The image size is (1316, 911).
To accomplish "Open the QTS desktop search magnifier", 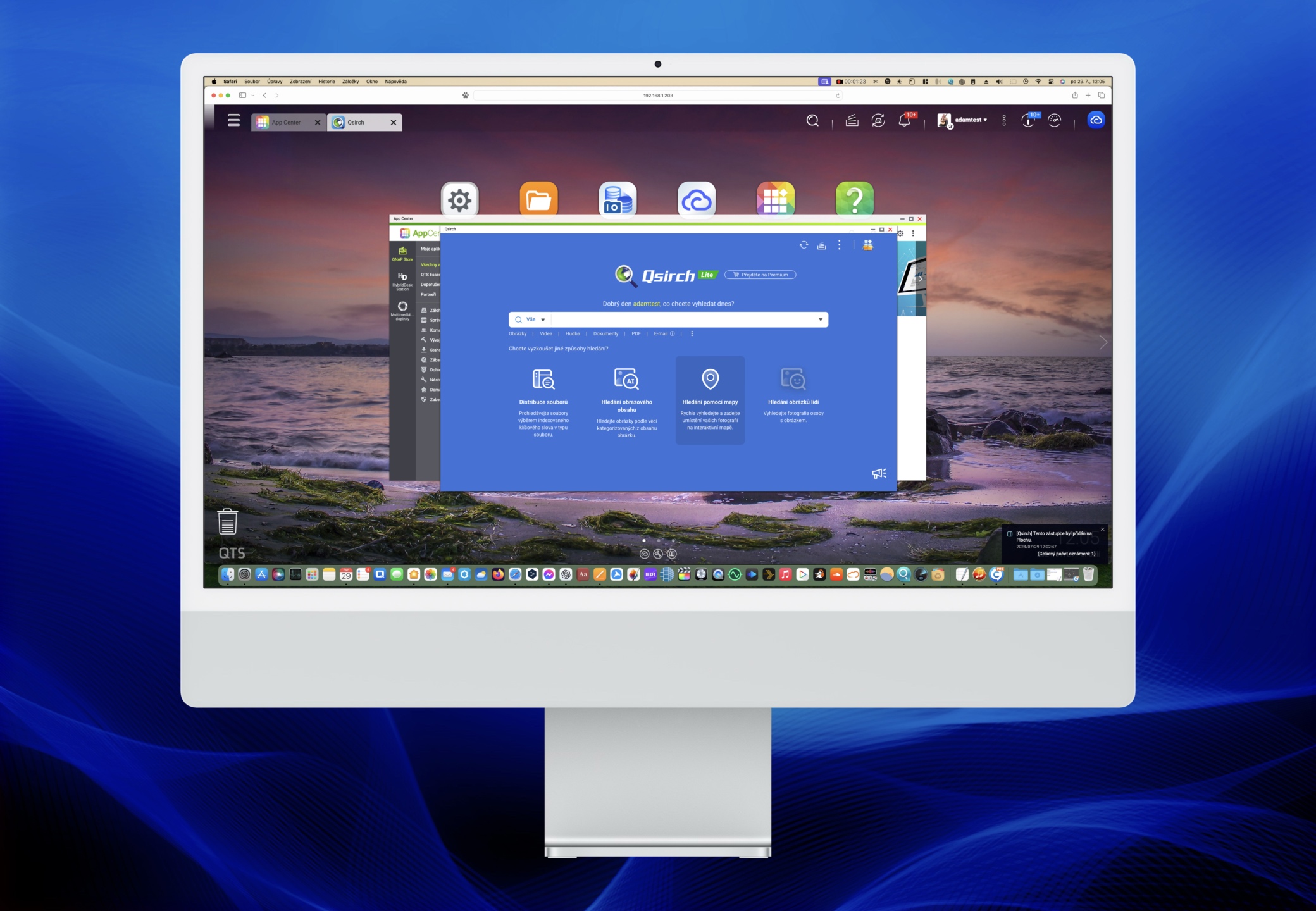I will coord(812,120).
